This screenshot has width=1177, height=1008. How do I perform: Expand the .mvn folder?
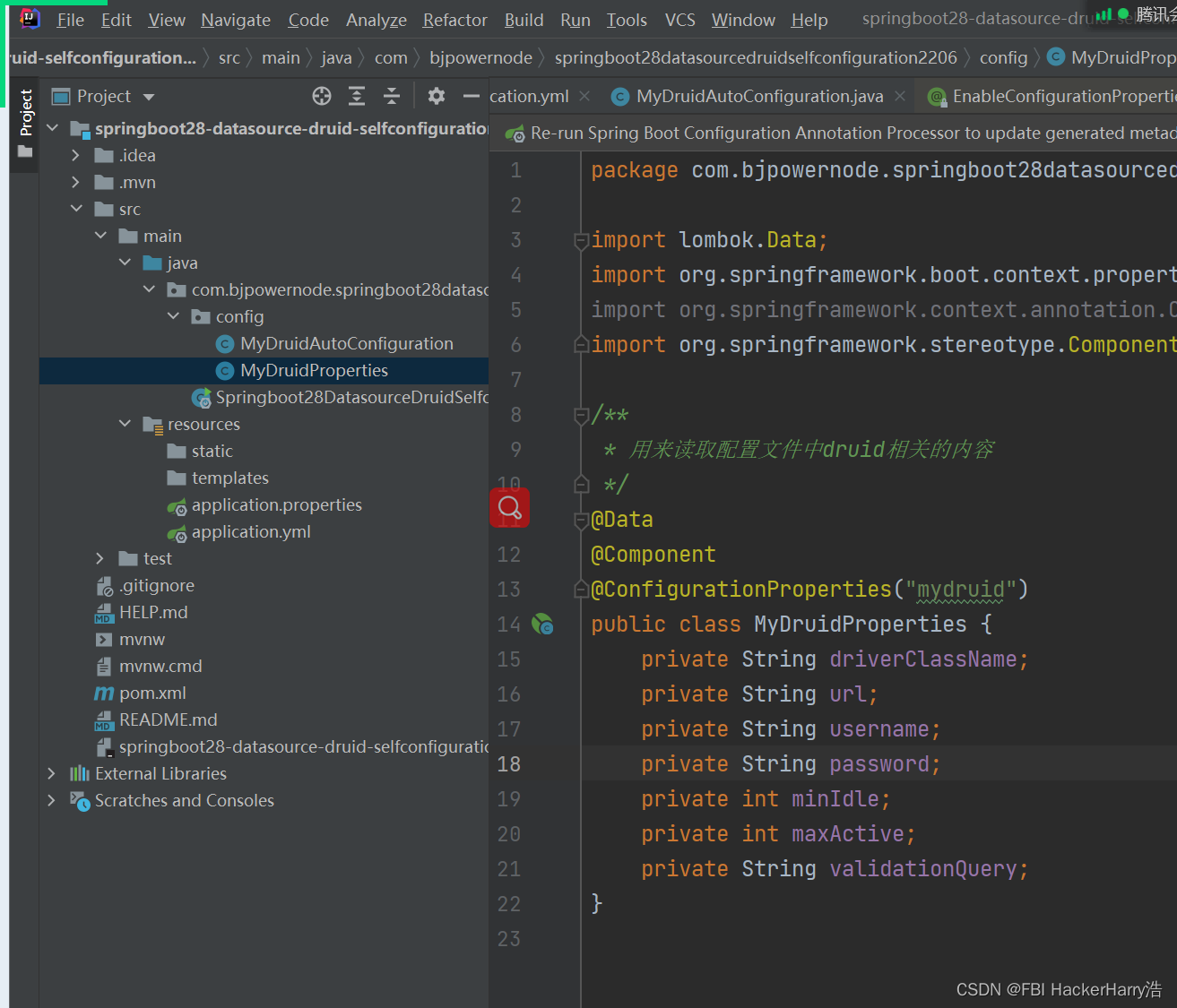coord(76,182)
